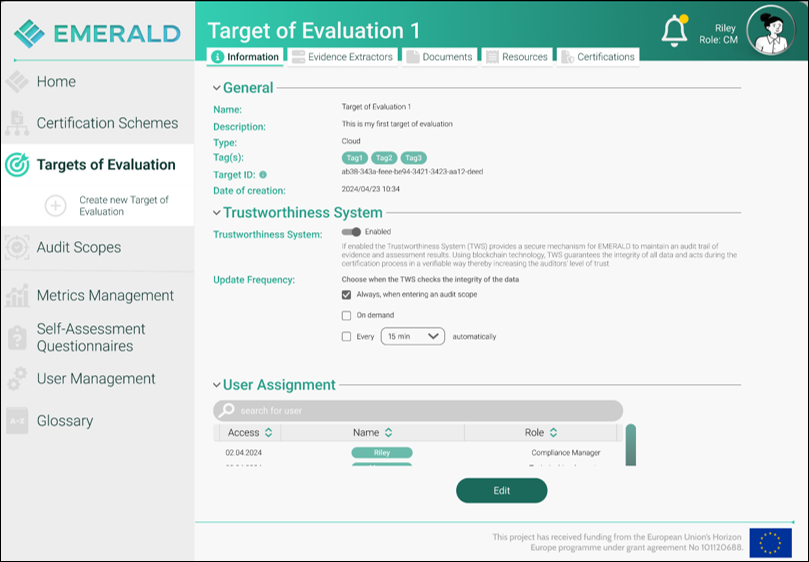This screenshot has width=809, height=562.
Task: Click the Home sidebar icon
Action: coord(17,82)
